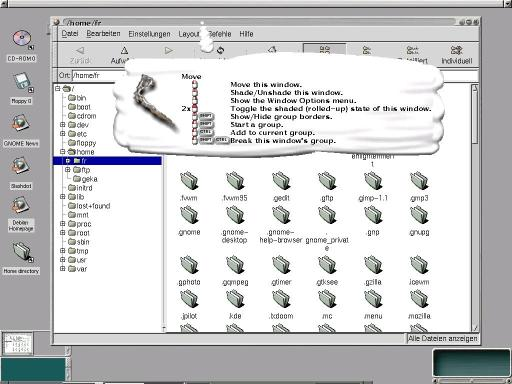Open the Datei menu
The height and width of the screenshot is (384, 512).
70,34
